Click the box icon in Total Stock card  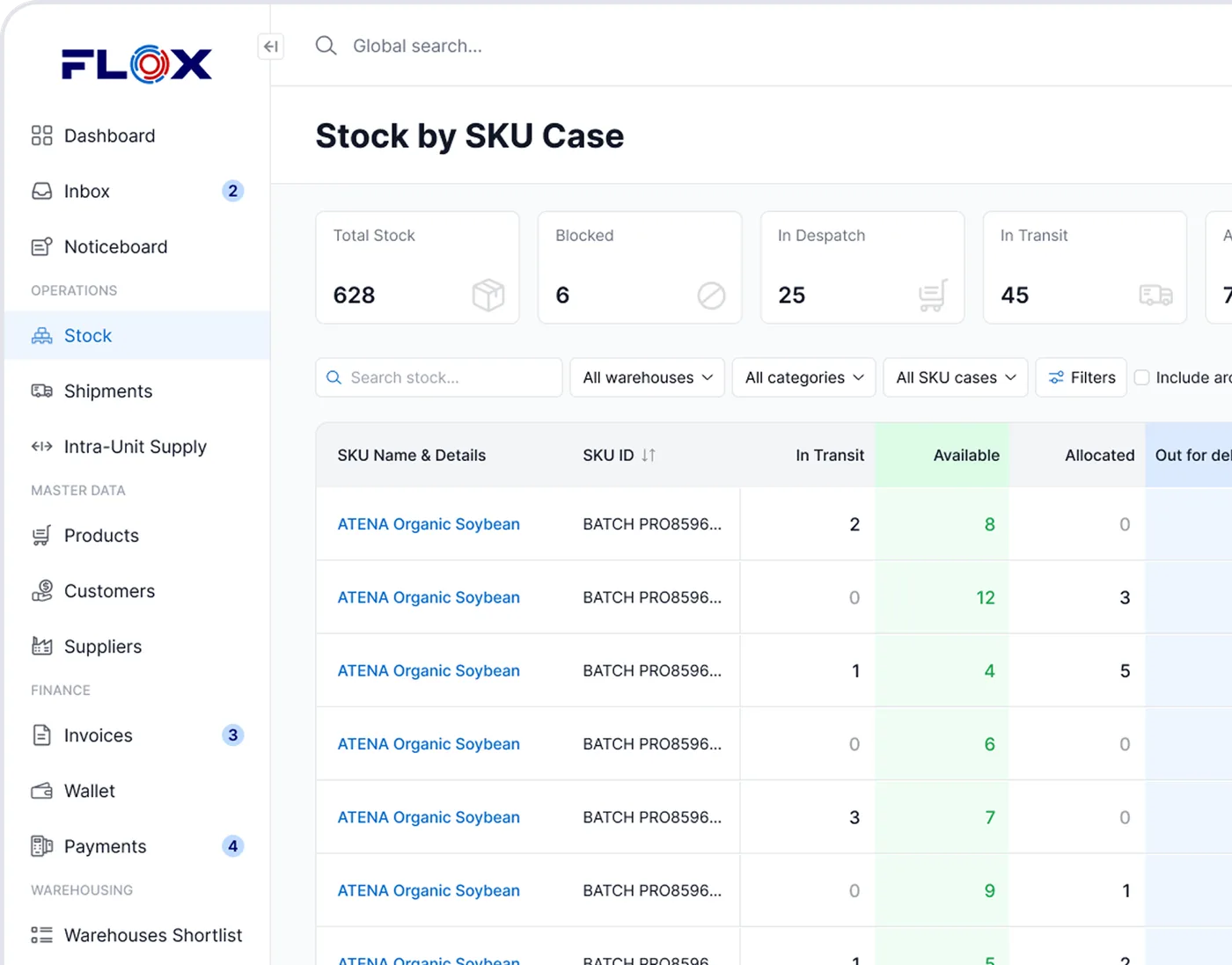488,295
